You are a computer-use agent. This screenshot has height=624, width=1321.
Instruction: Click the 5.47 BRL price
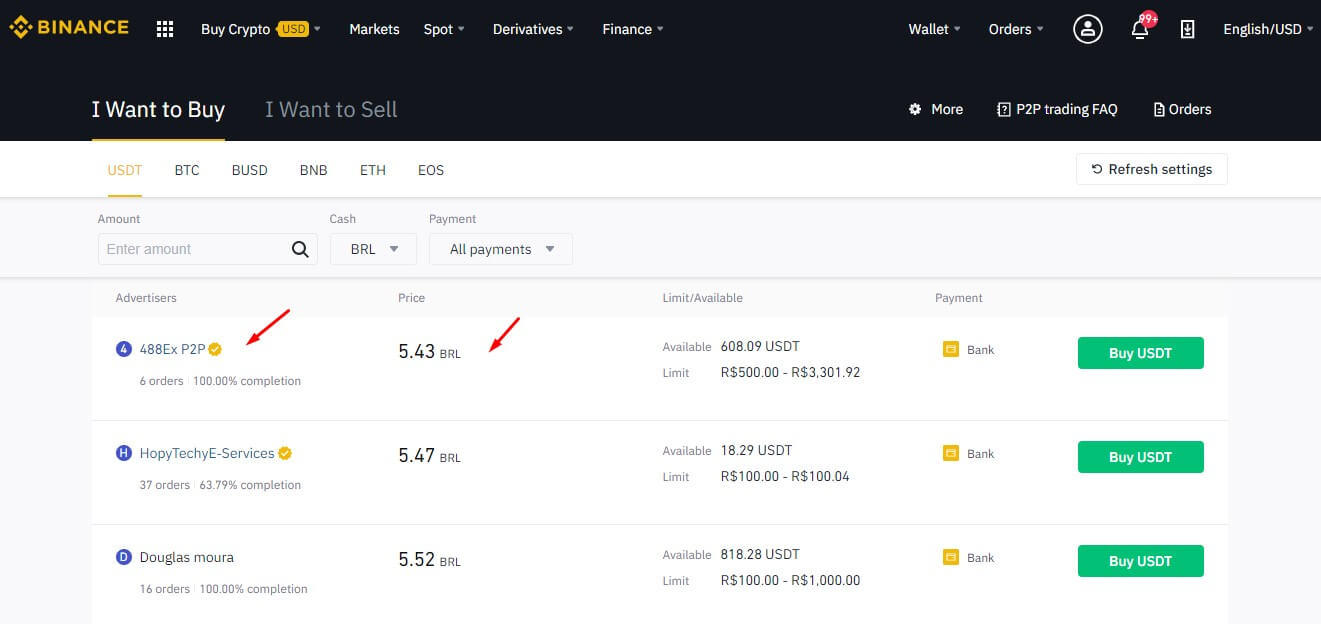(x=430, y=456)
